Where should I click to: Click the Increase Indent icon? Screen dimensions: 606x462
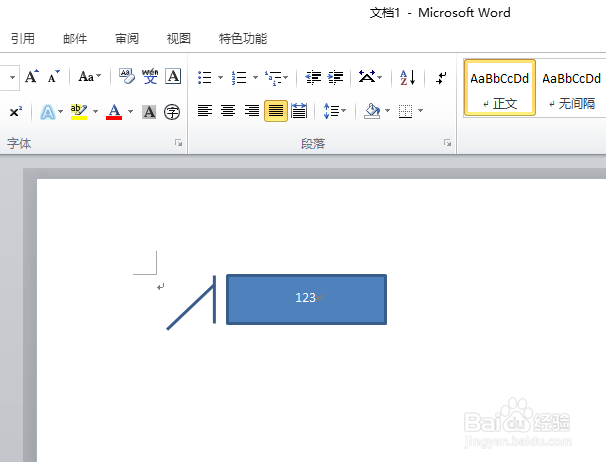(335, 77)
